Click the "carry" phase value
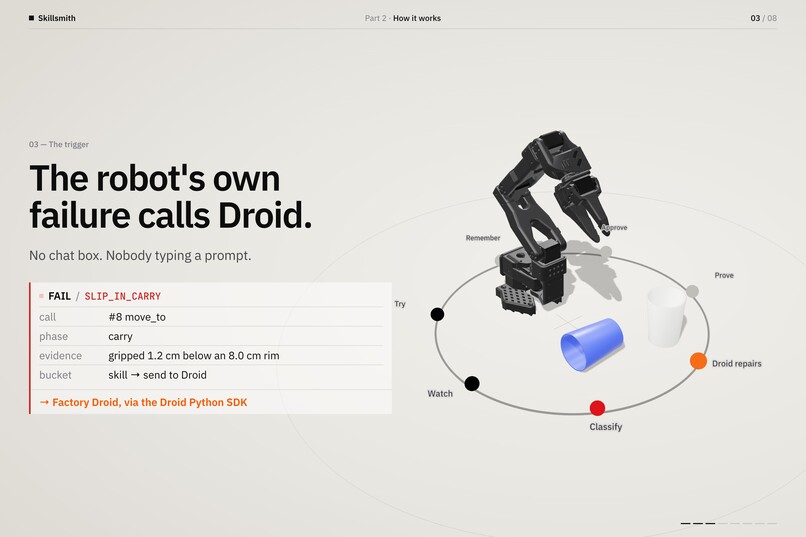Viewport: 806px width, 537px height. click(120, 337)
